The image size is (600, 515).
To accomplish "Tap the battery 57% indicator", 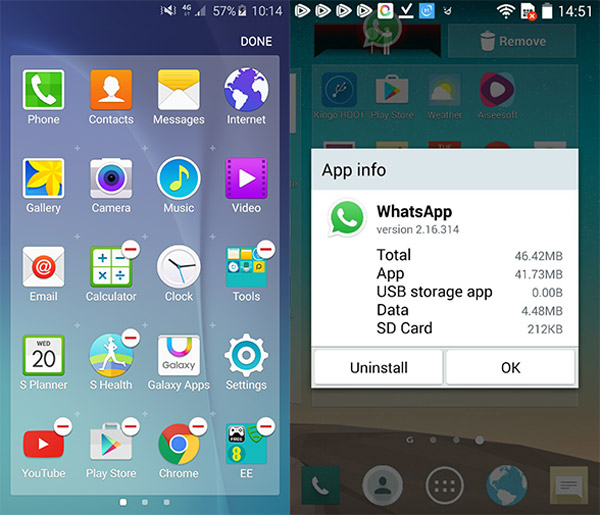I will coord(229,11).
